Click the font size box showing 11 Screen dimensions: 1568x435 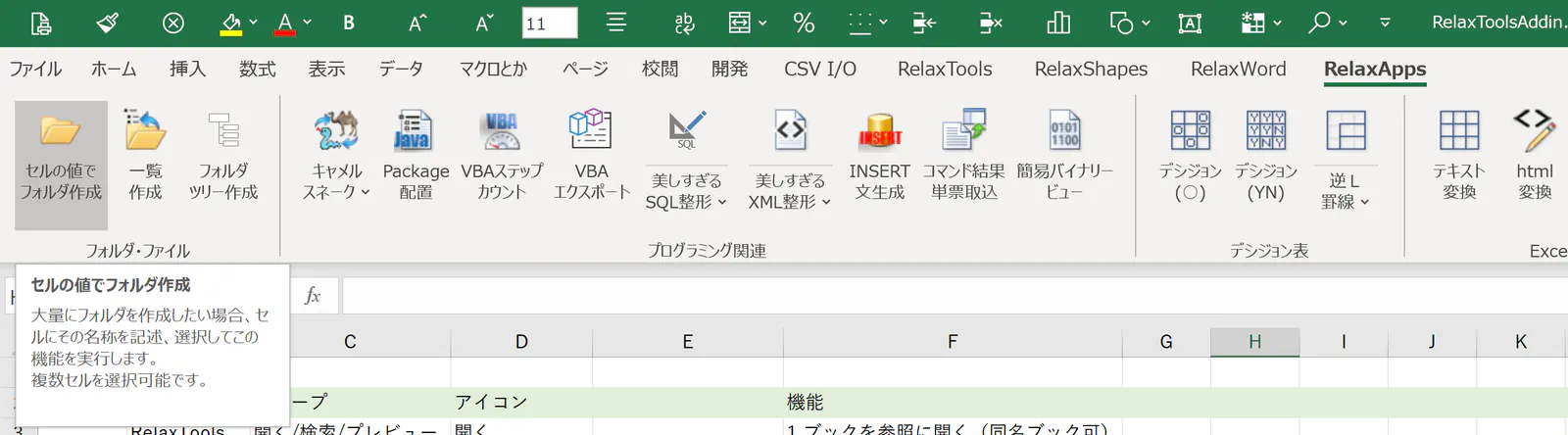click(x=550, y=23)
